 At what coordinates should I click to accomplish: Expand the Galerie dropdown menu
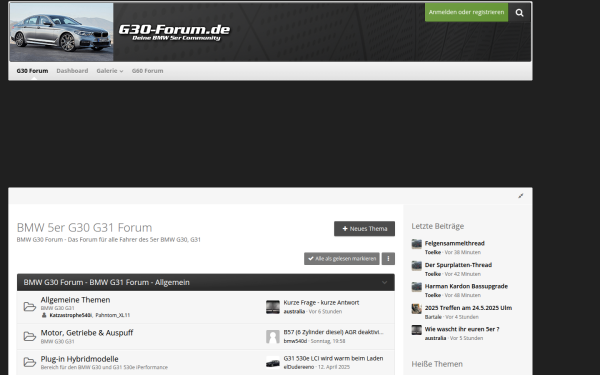(x=110, y=71)
